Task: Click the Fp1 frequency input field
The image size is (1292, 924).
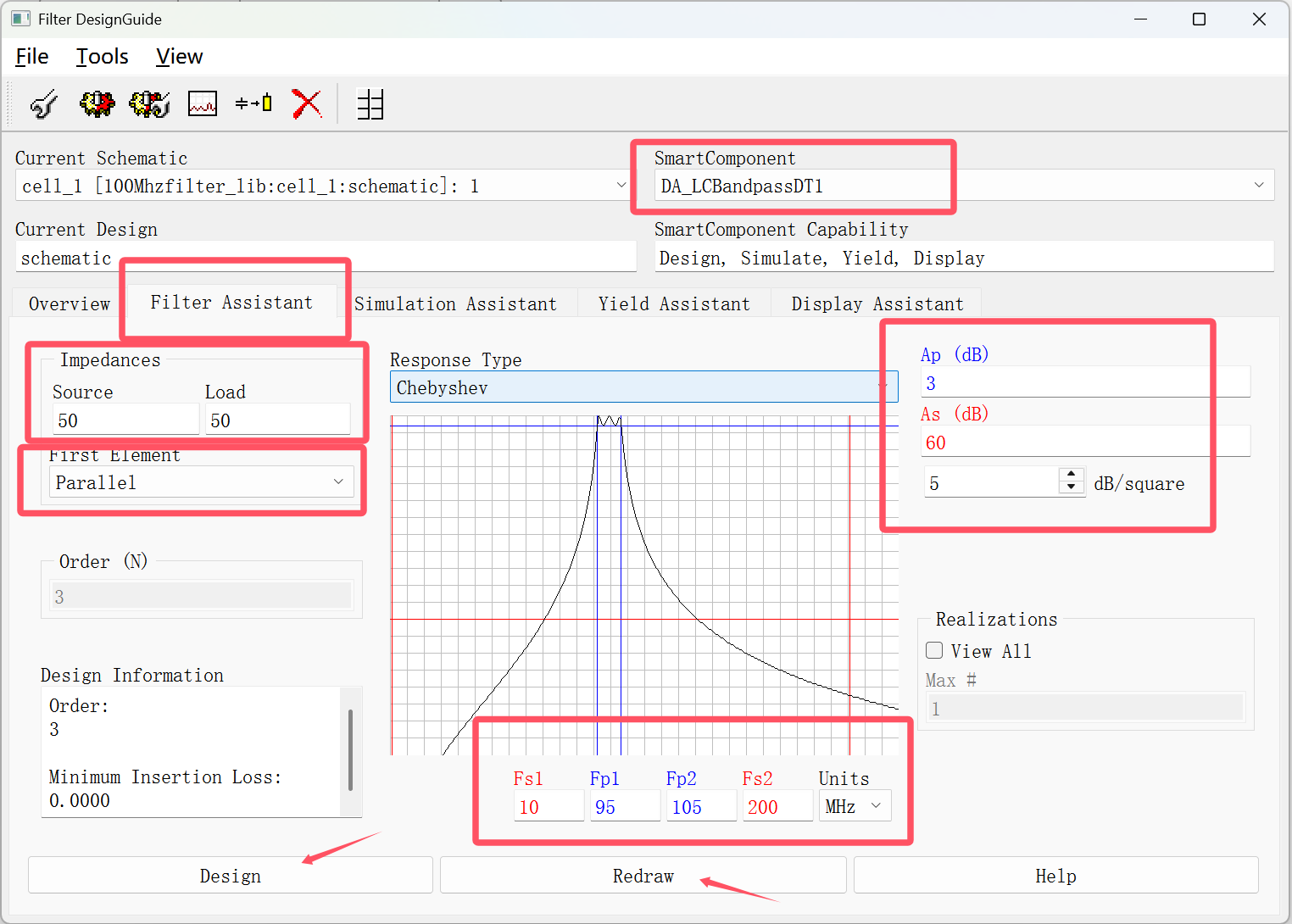Action: [625, 807]
